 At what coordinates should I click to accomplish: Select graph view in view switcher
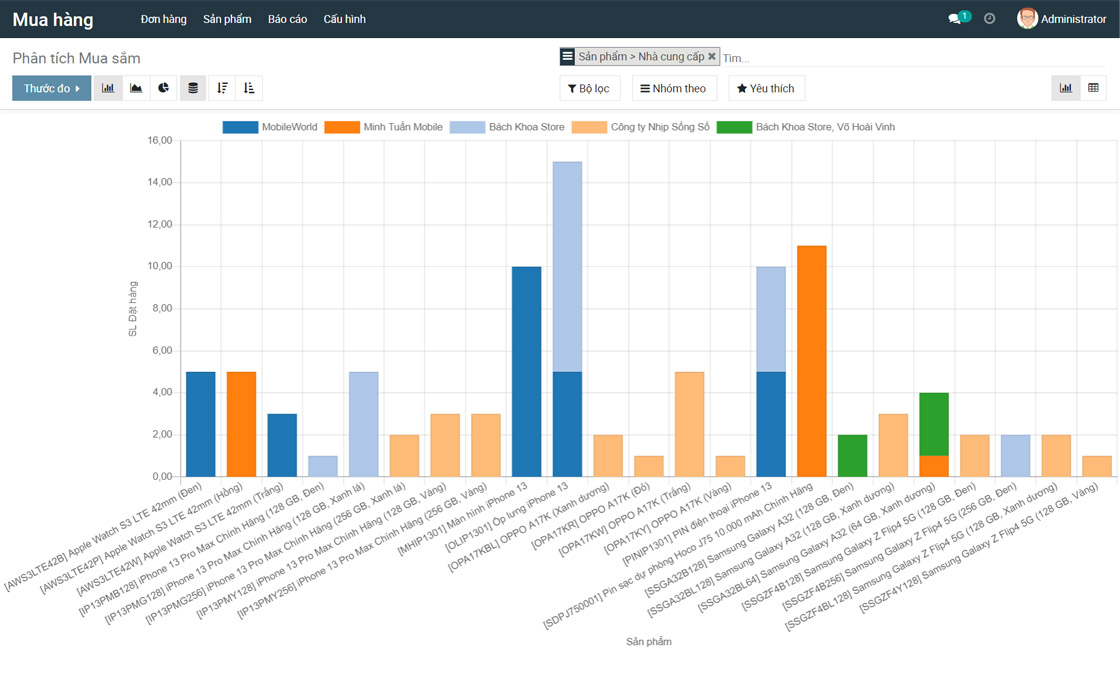(x=1066, y=88)
